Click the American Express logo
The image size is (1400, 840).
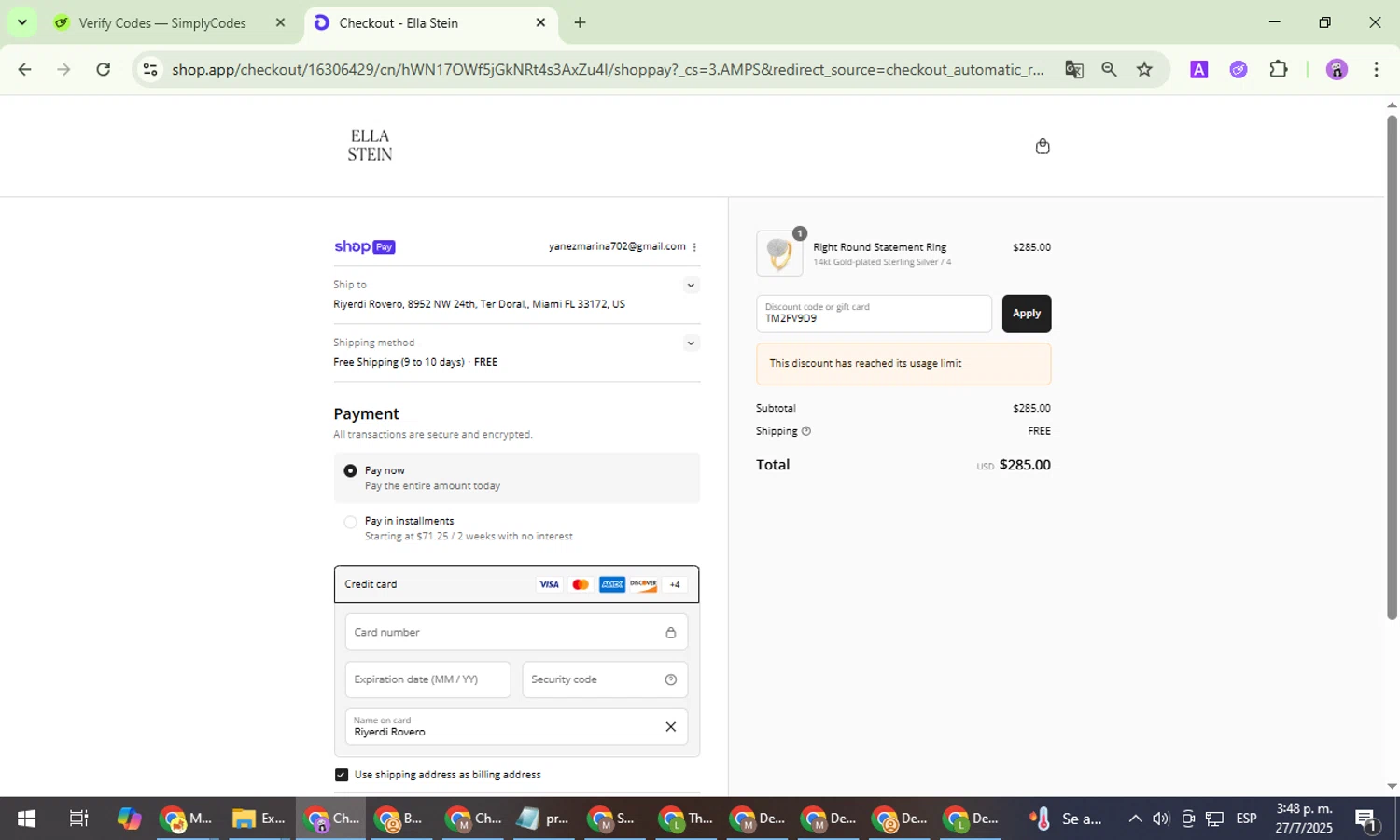tap(612, 584)
